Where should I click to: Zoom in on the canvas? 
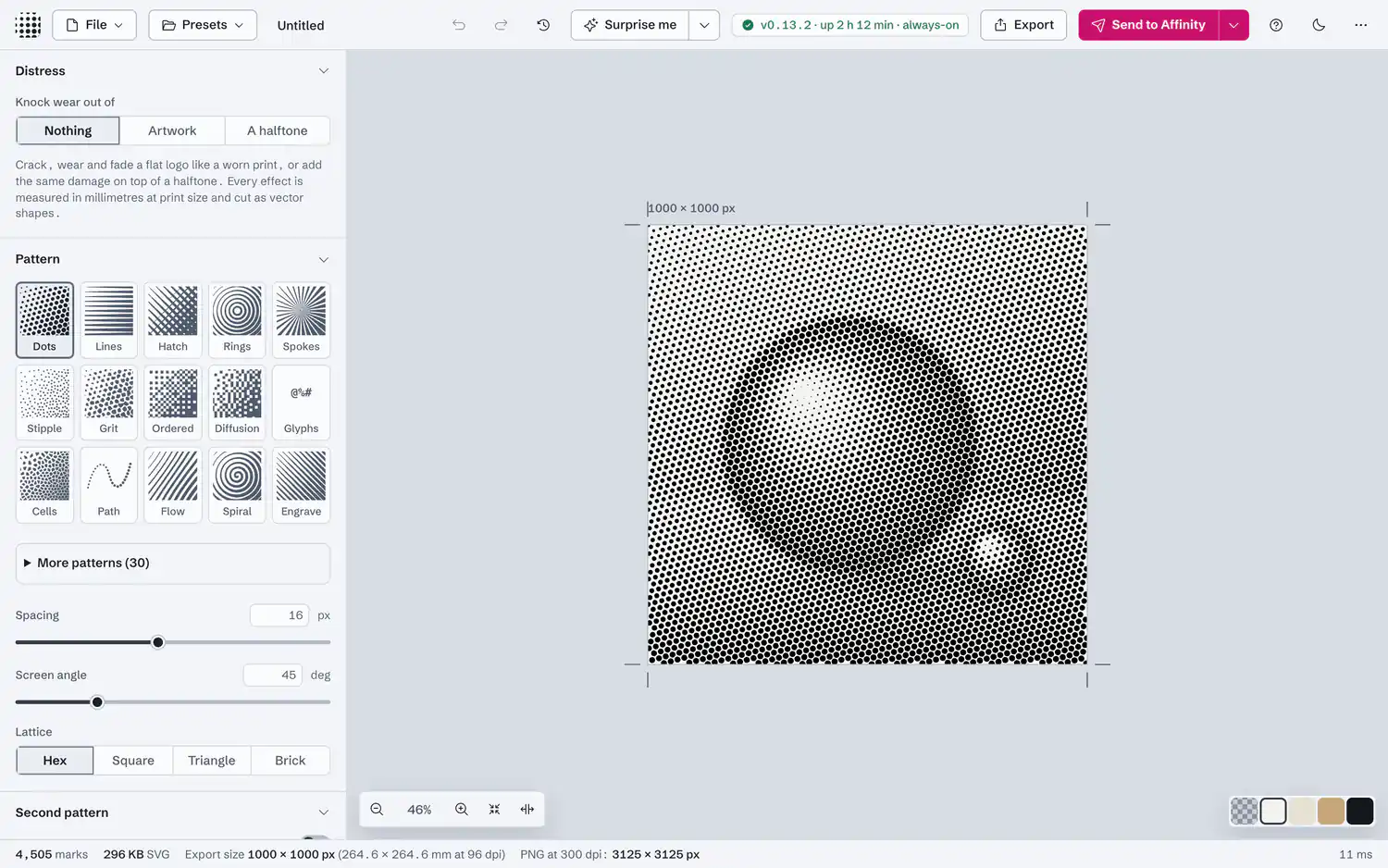461,810
